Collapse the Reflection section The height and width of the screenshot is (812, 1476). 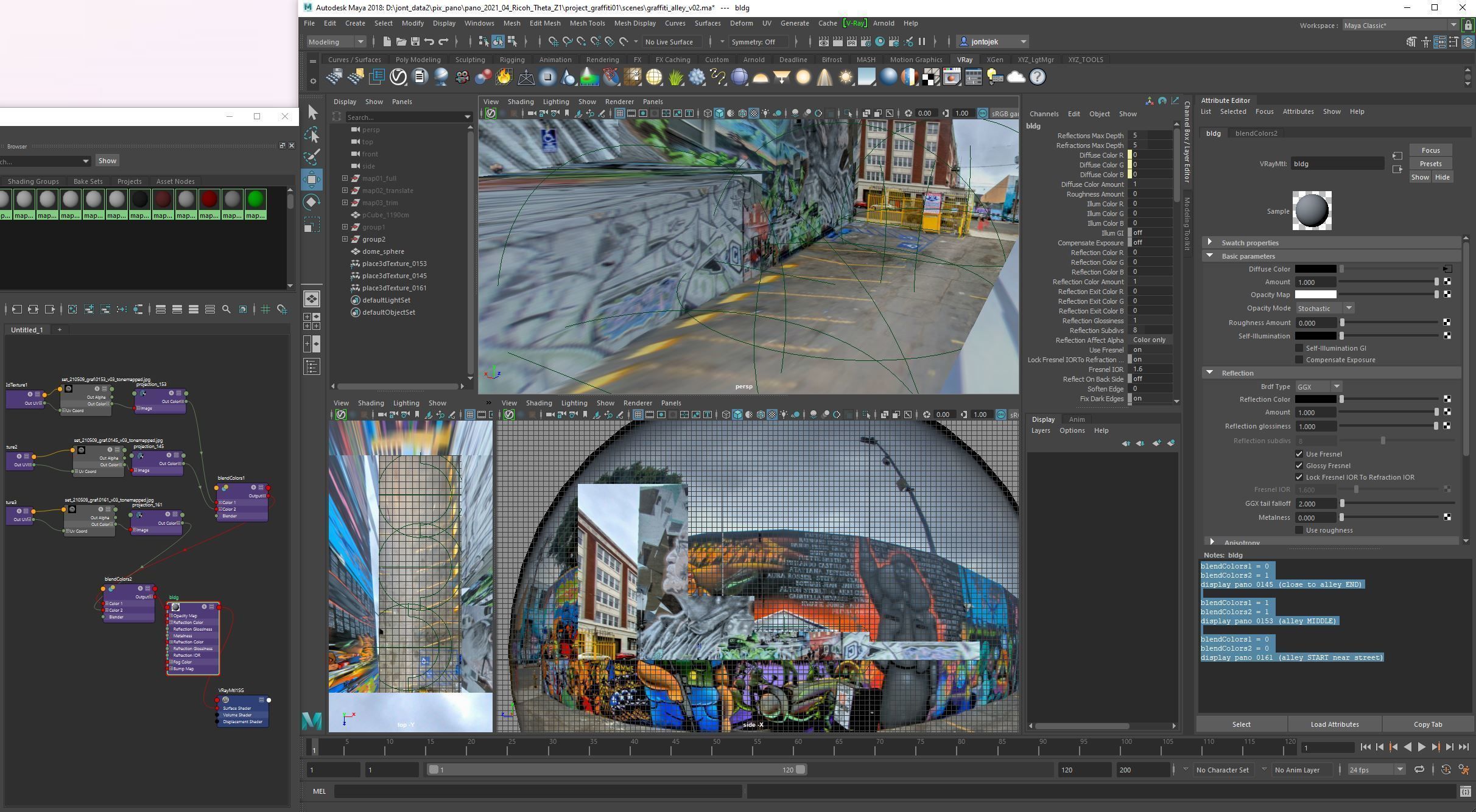click(1210, 373)
